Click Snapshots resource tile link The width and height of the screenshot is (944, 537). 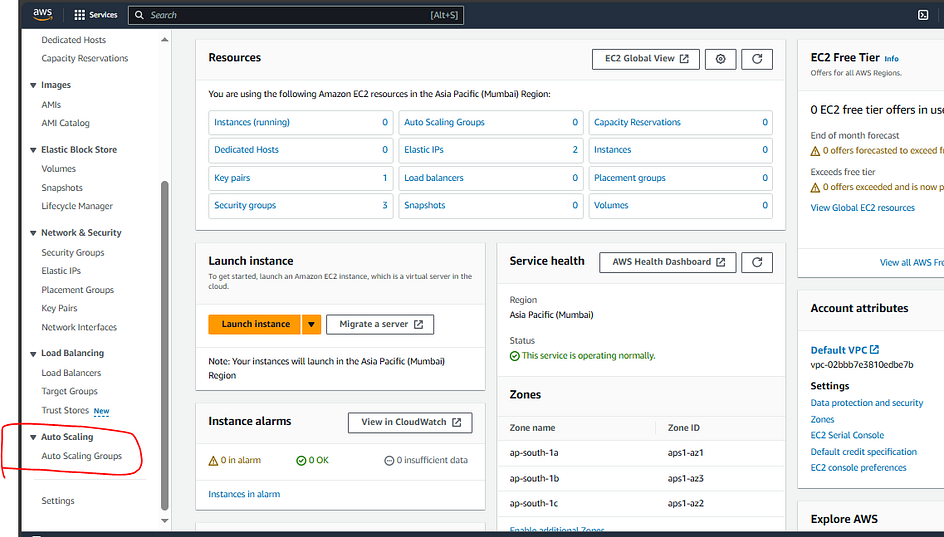[x=424, y=205]
